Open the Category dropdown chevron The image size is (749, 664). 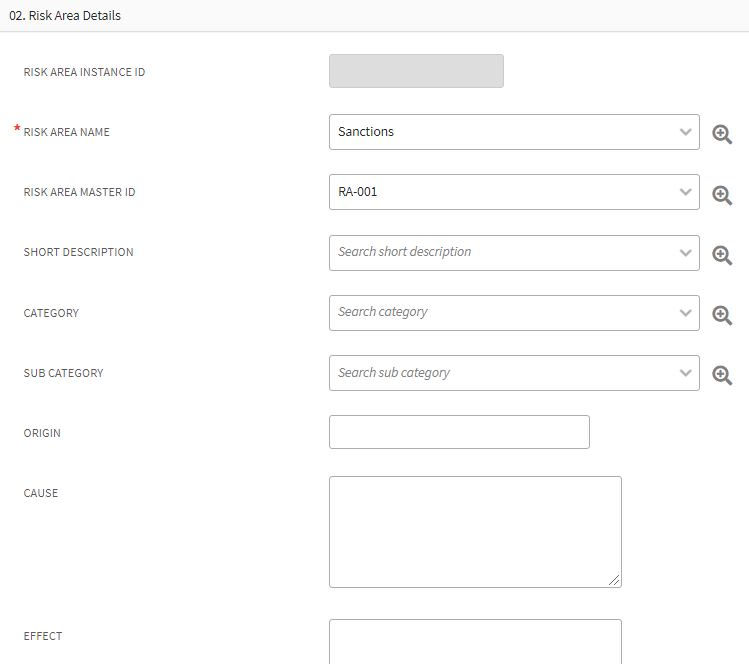[685, 313]
